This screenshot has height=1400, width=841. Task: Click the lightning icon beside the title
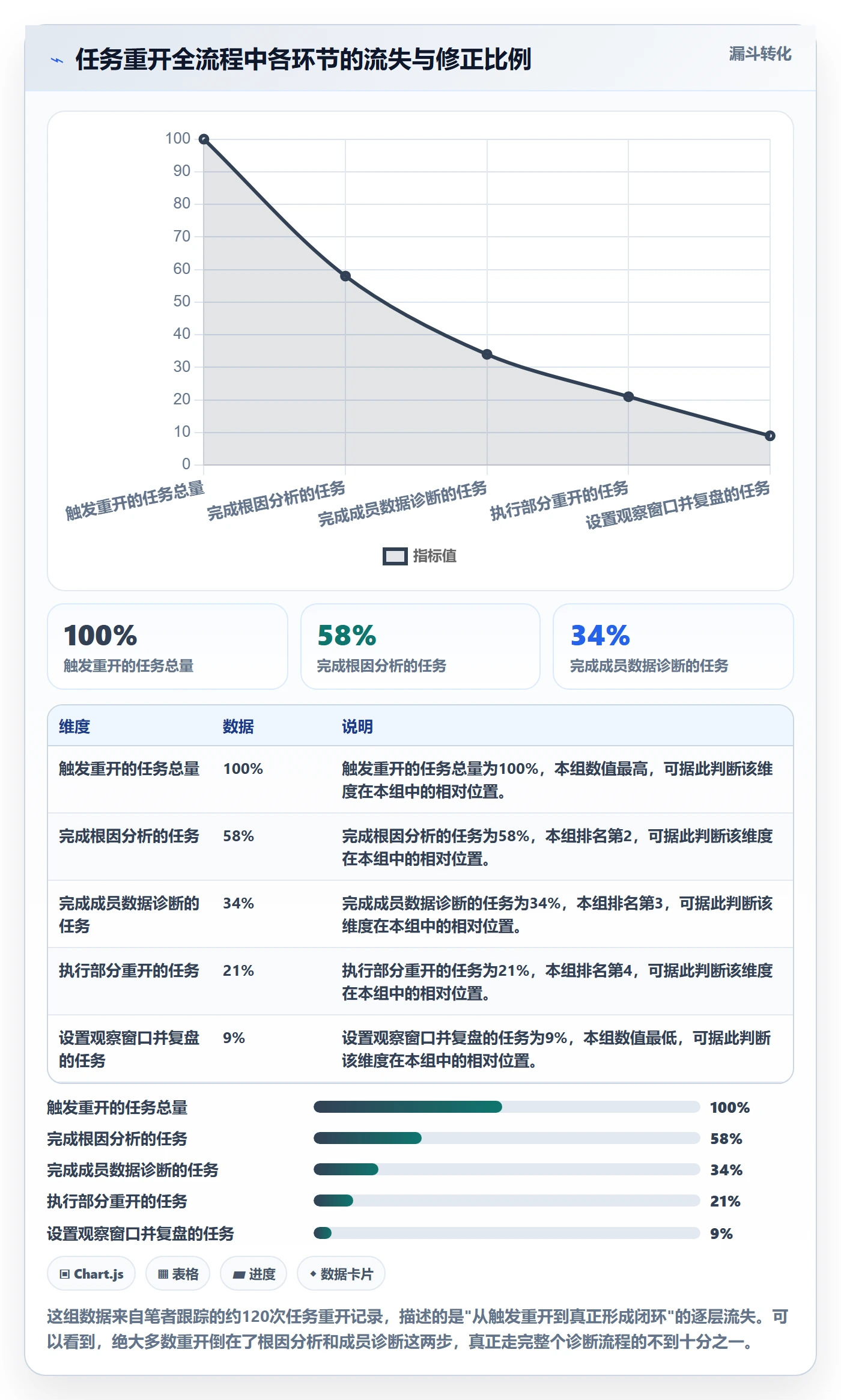coord(57,60)
